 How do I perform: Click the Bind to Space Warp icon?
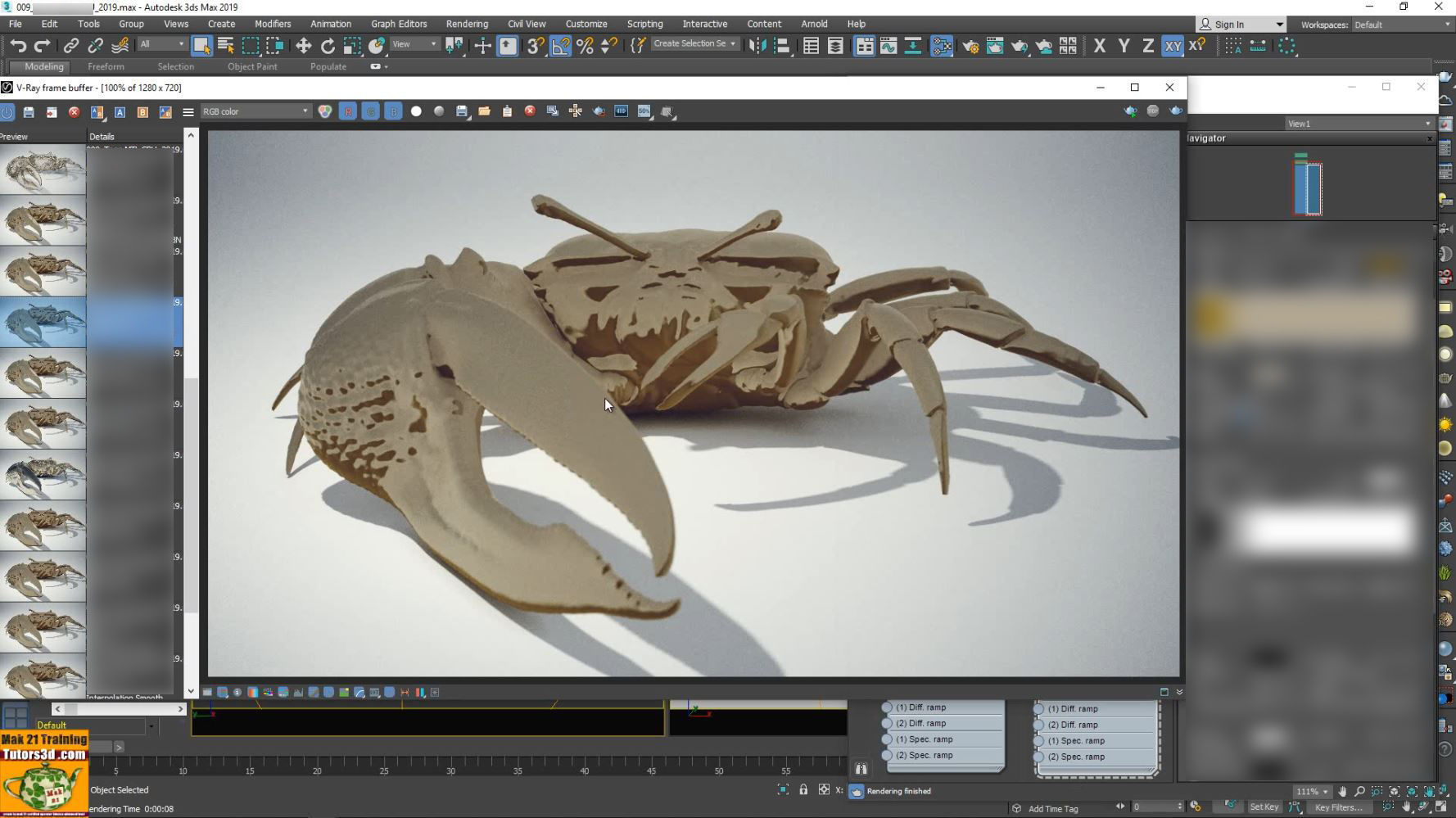point(120,46)
